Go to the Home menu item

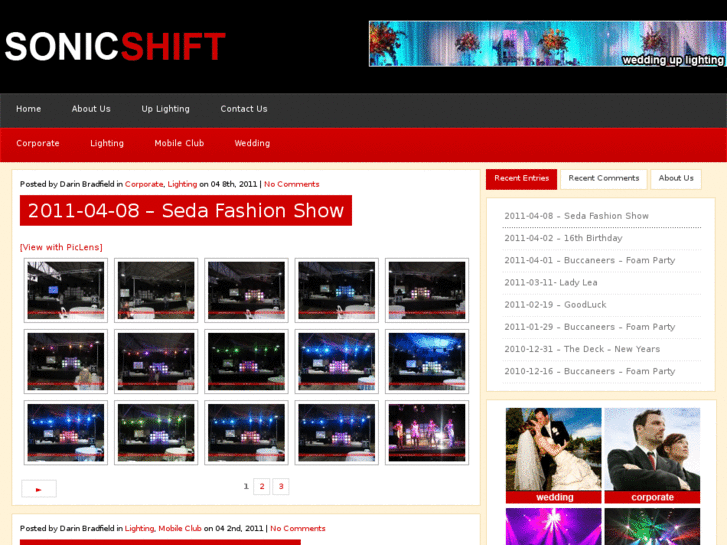click(x=29, y=109)
